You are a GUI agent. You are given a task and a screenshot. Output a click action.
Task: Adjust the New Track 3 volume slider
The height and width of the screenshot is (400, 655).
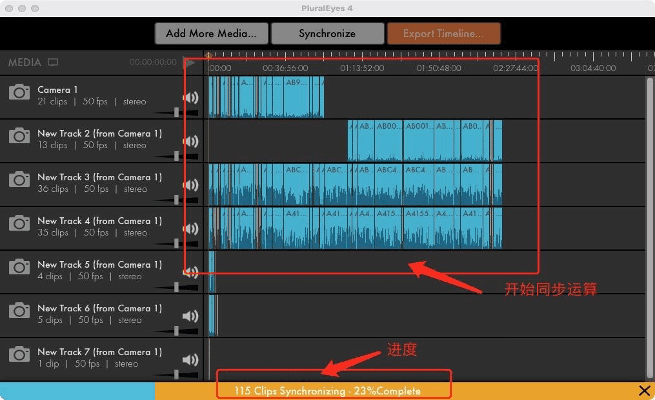(x=176, y=200)
